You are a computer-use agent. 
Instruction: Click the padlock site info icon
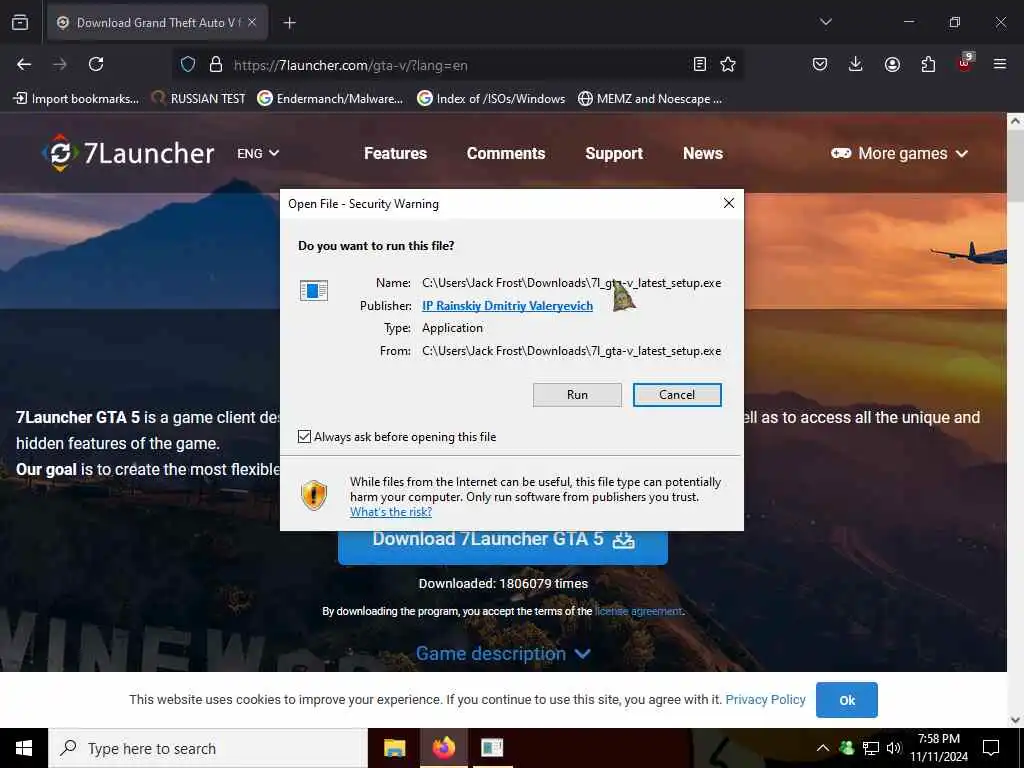point(216,65)
